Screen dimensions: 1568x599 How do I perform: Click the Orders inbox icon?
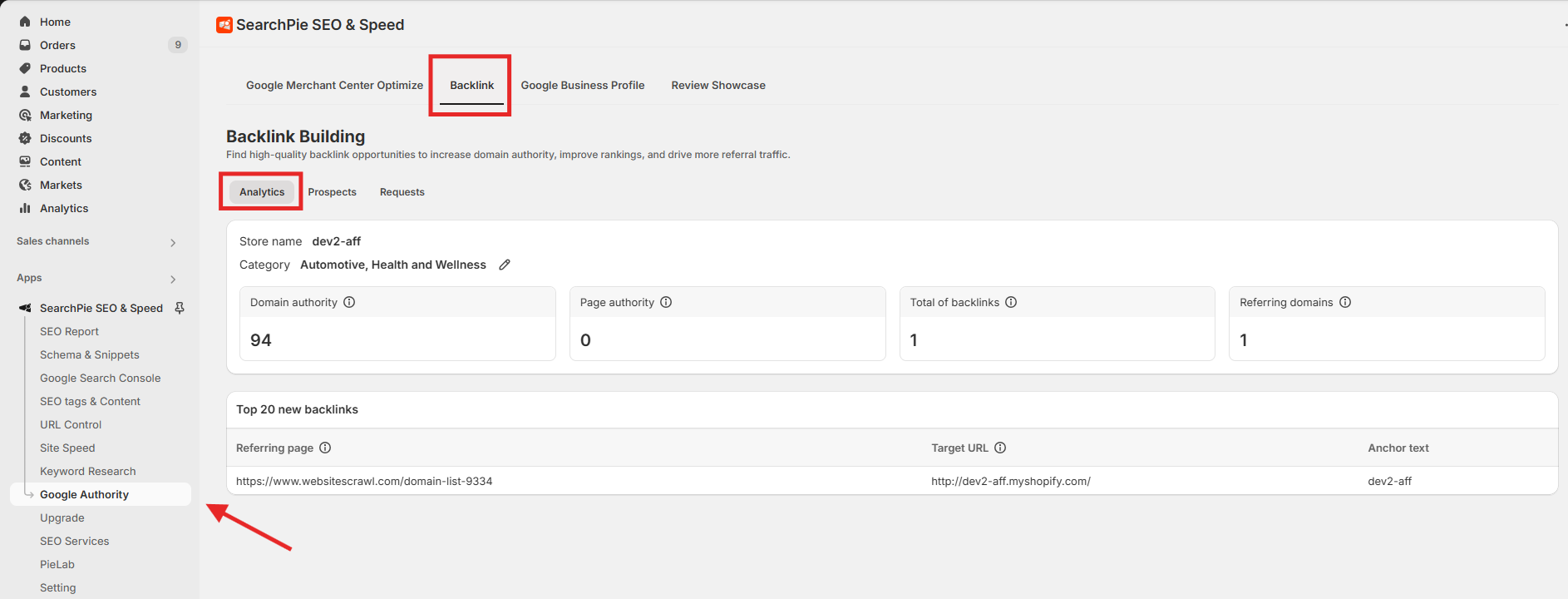pyautogui.click(x=25, y=45)
